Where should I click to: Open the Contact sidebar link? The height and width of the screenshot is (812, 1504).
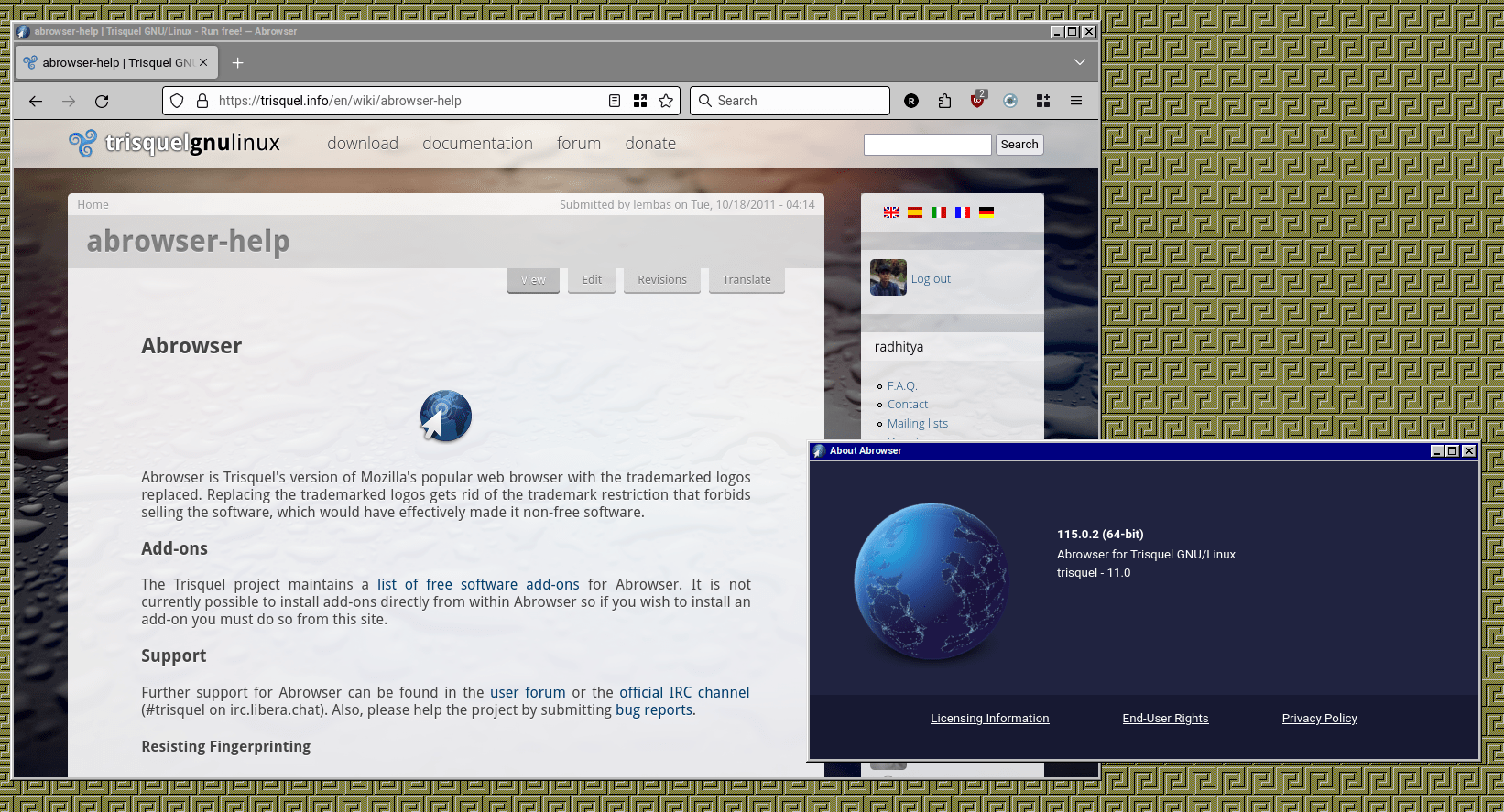point(908,405)
